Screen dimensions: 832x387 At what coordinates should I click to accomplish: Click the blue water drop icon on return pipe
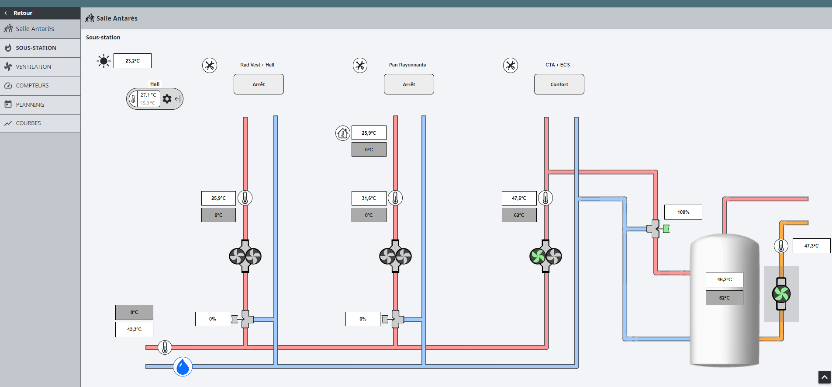pyautogui.click(x=183, y=366)
